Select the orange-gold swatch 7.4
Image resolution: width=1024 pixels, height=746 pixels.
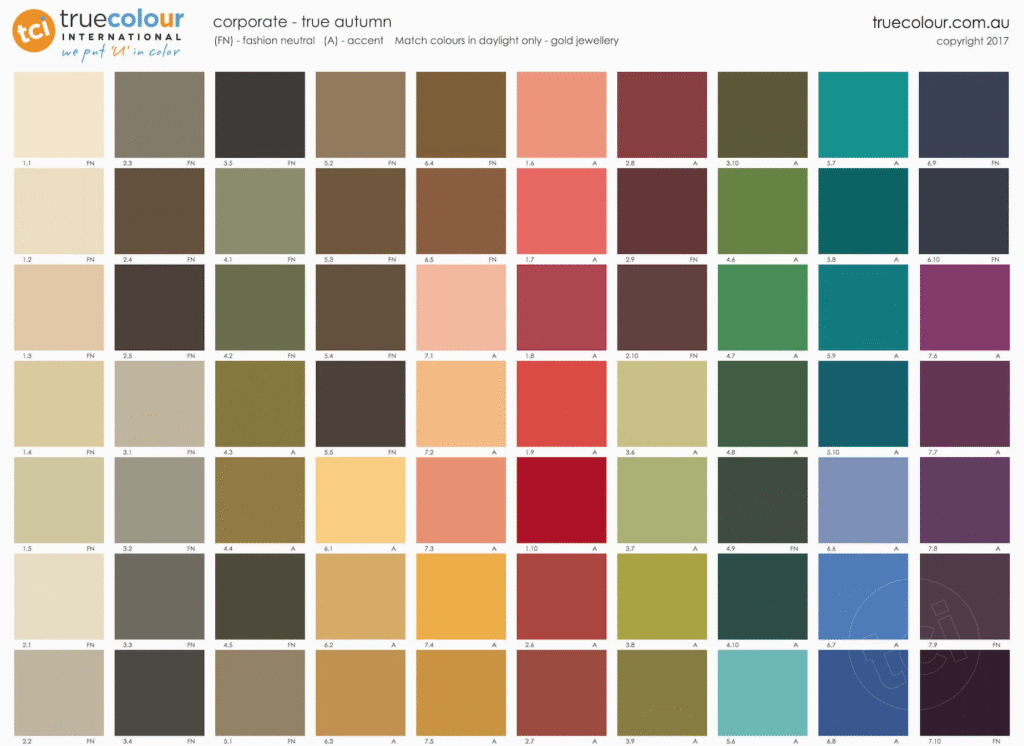[461, 596]
